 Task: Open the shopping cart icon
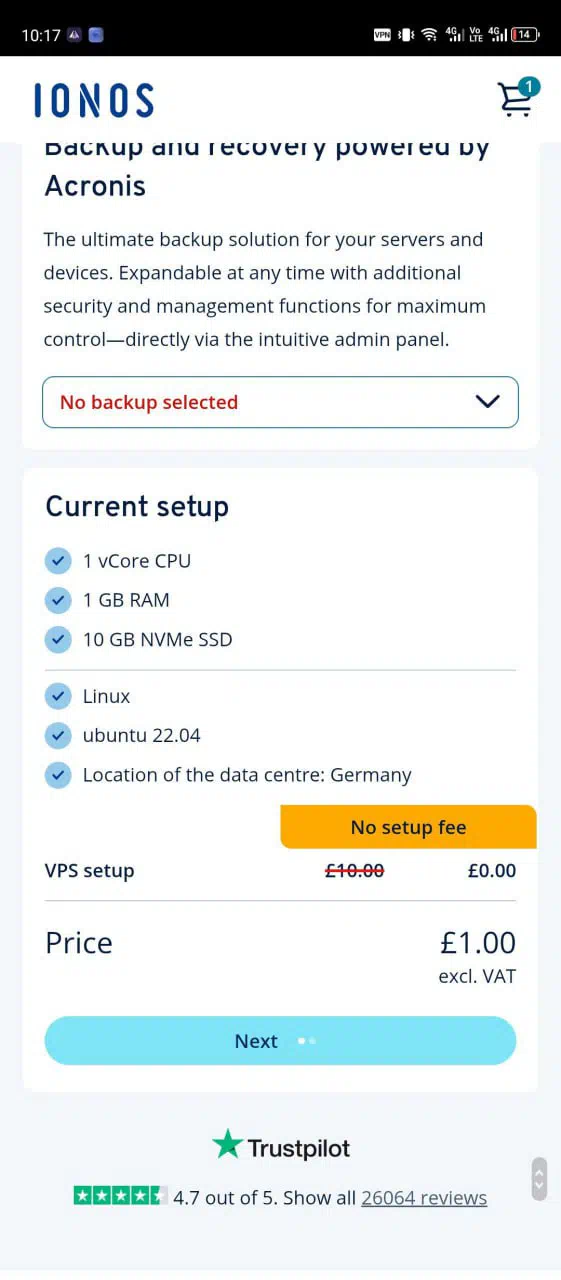pyautogui.click(x=516, y=98)
